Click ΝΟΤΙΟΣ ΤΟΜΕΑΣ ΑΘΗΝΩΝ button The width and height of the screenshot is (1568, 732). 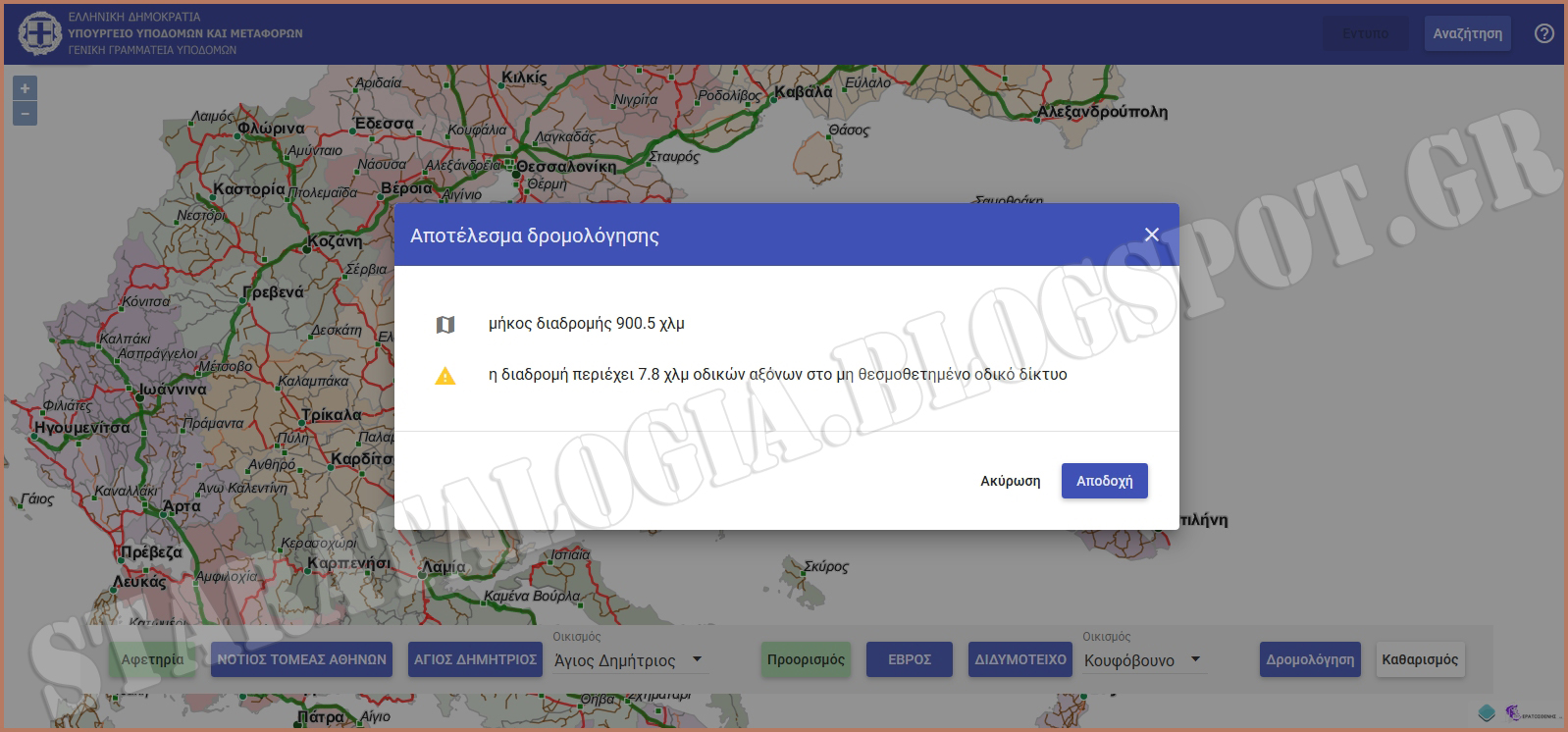tap(302, 659)
